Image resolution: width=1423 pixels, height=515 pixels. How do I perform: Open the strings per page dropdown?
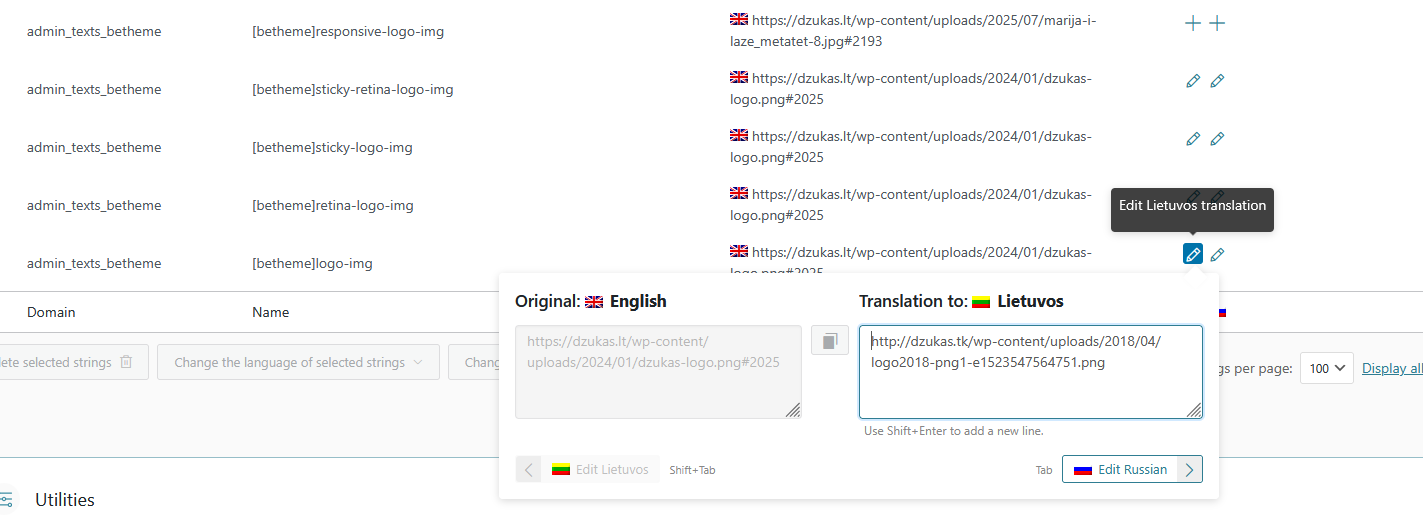click(x=1325, y=368)
